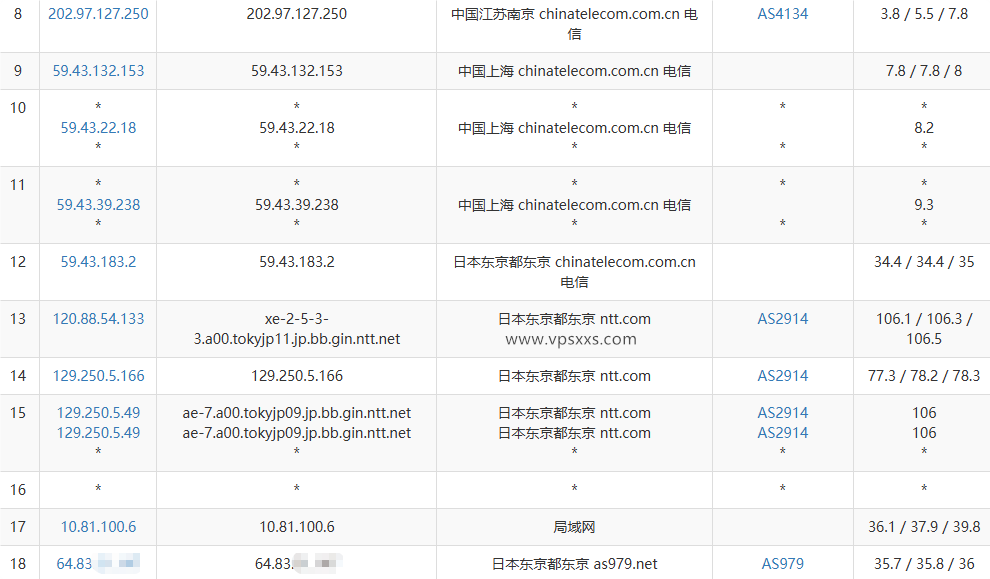Select hop number 13
The image size is (990, 579).
click(18, 319)
